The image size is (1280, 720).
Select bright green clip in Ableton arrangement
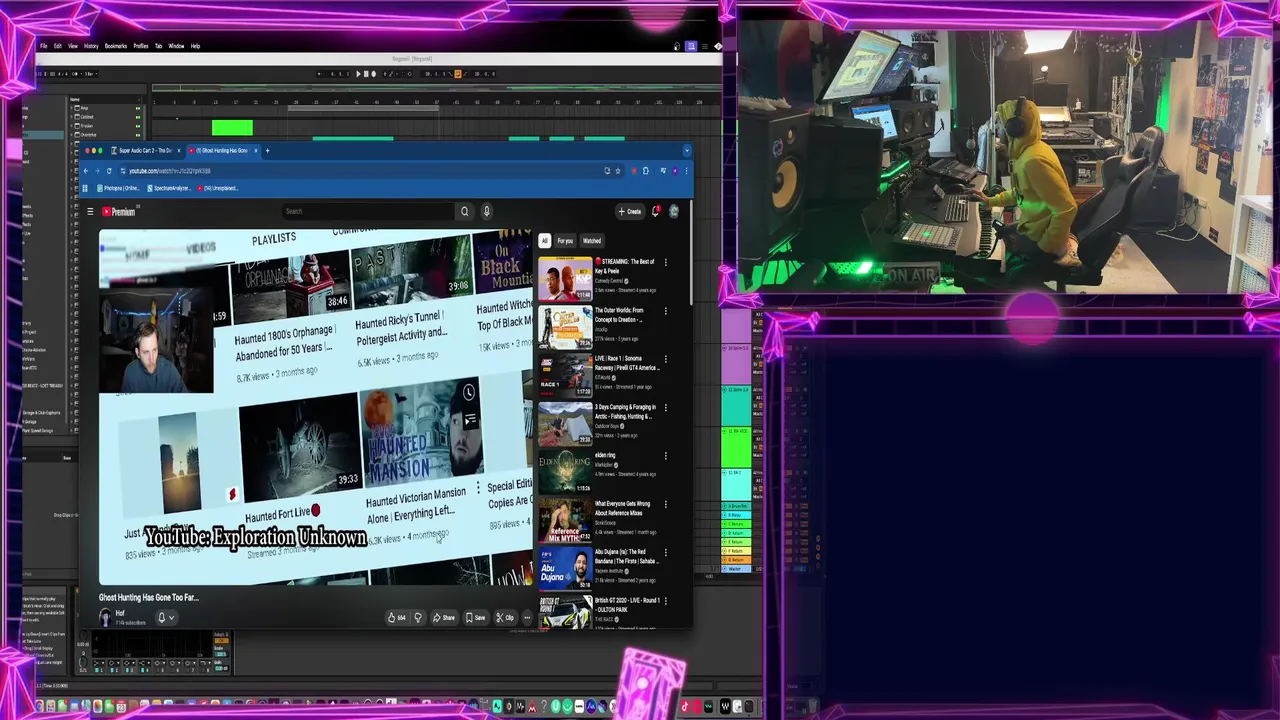coord(232,128)
